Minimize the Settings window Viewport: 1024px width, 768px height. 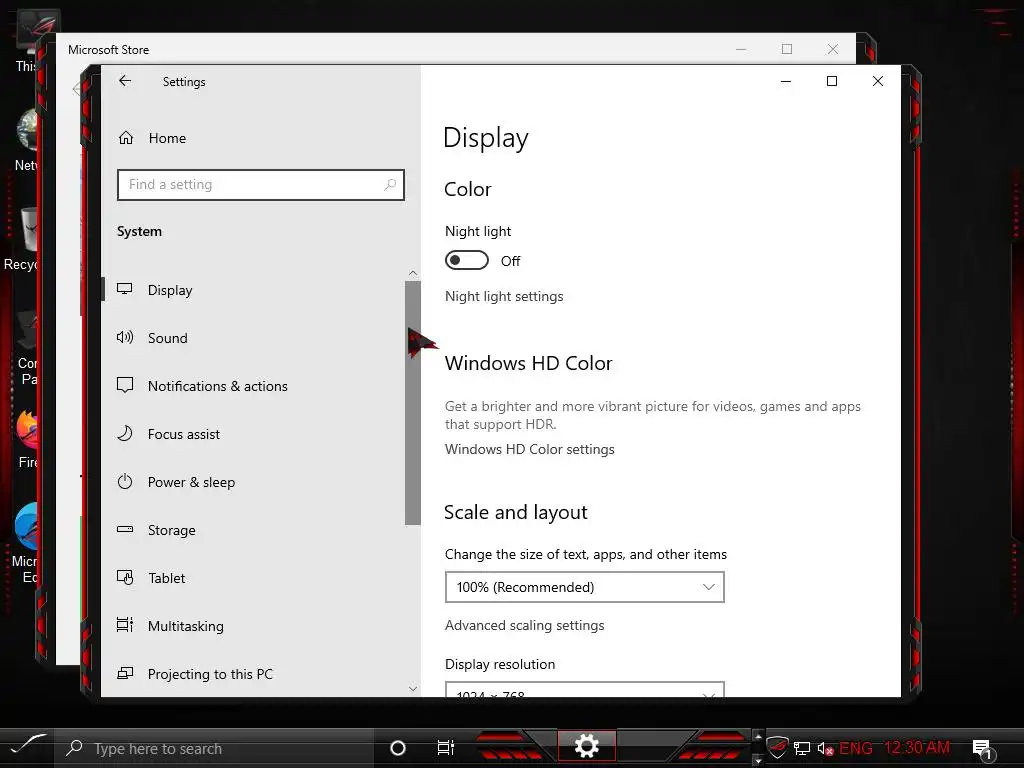(786, 81)
